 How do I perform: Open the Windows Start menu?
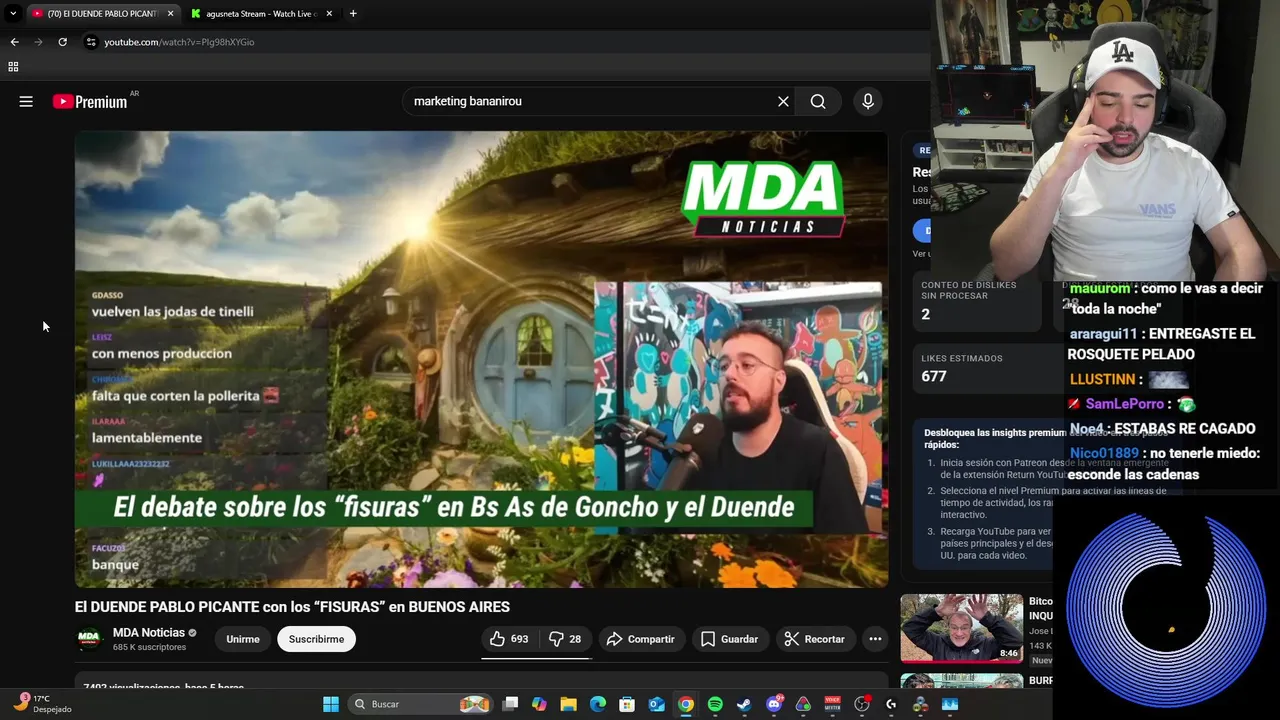point(331,704)
